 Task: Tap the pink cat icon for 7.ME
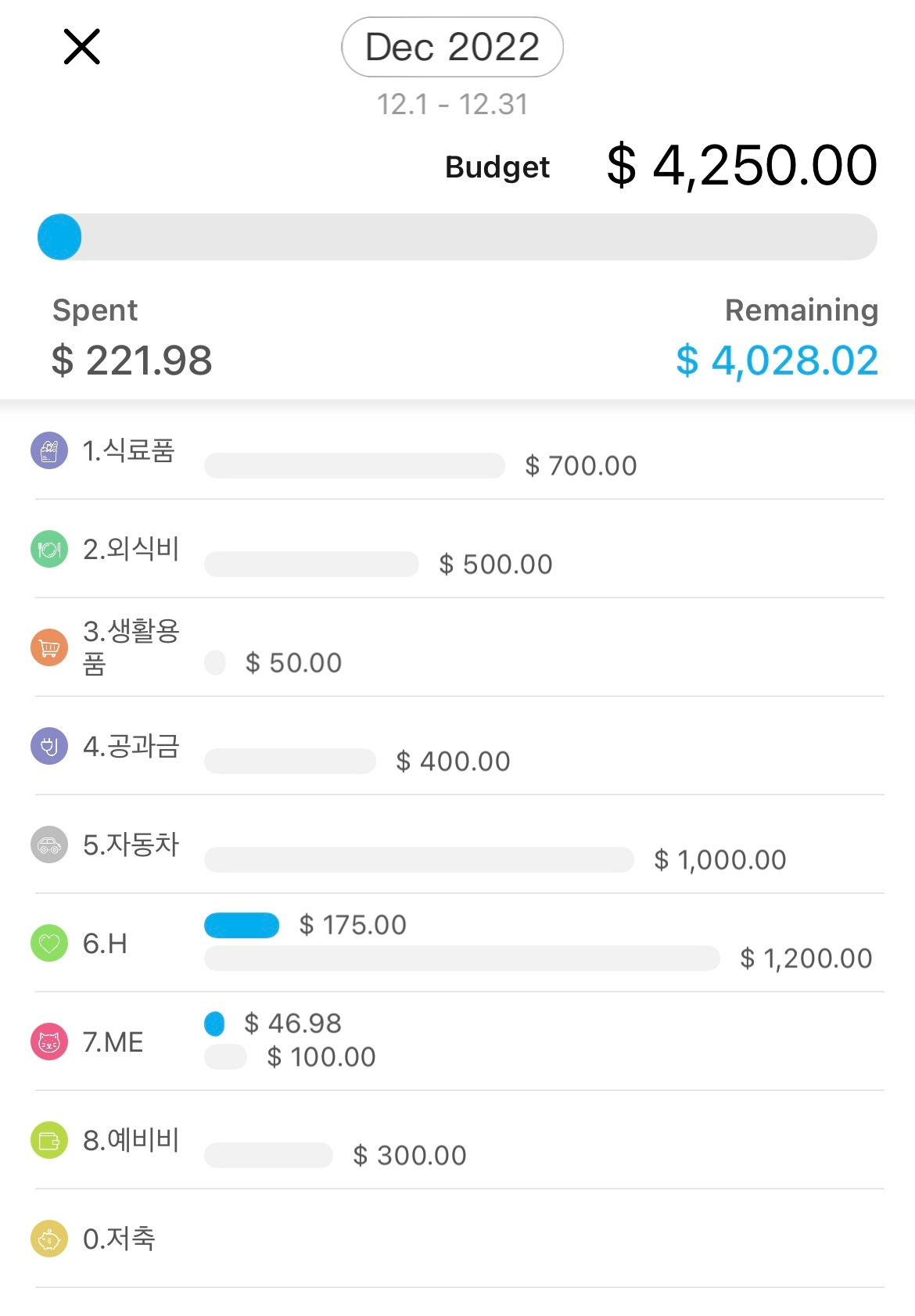pos(49,1042)
